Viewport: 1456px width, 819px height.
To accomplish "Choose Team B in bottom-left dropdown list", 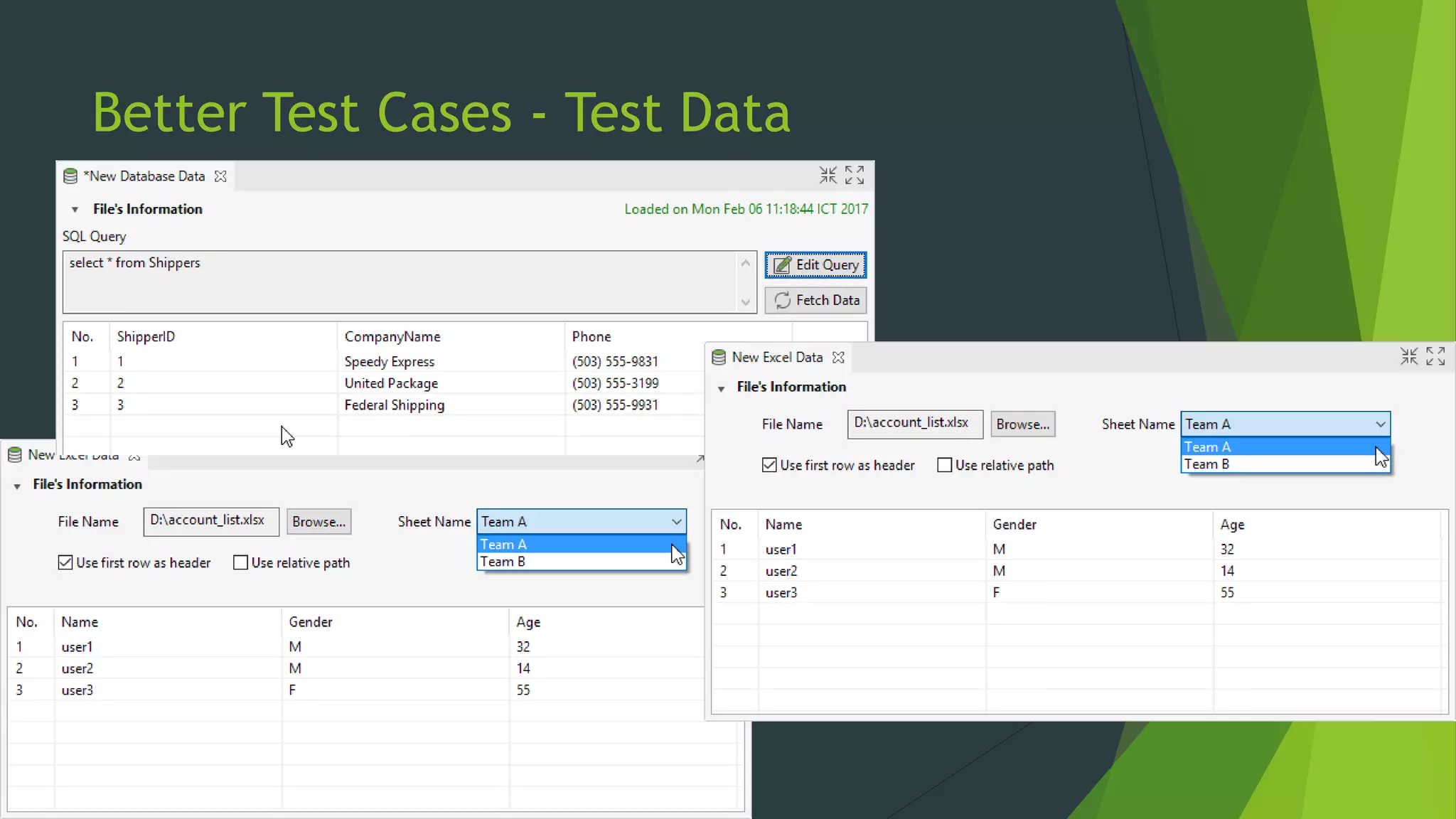I will click(581, 561).
